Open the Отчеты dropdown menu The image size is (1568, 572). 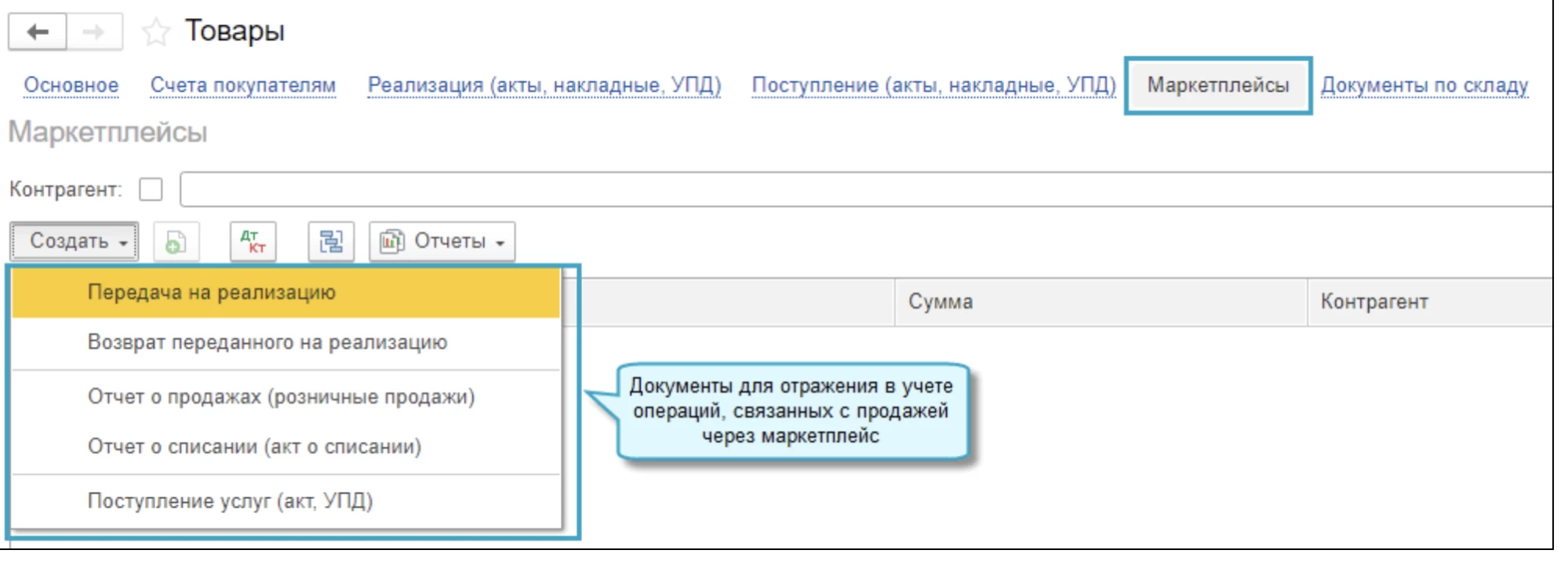point(442,242)
